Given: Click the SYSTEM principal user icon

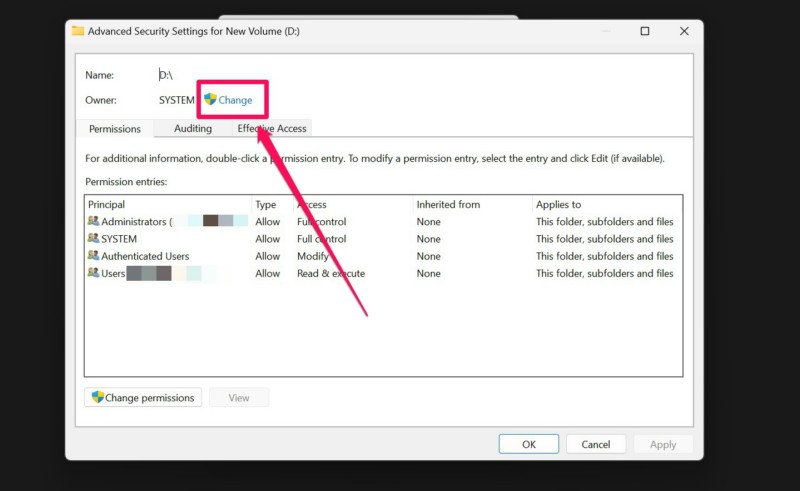Looking at the screenshot, I should [x=93, y=239].
